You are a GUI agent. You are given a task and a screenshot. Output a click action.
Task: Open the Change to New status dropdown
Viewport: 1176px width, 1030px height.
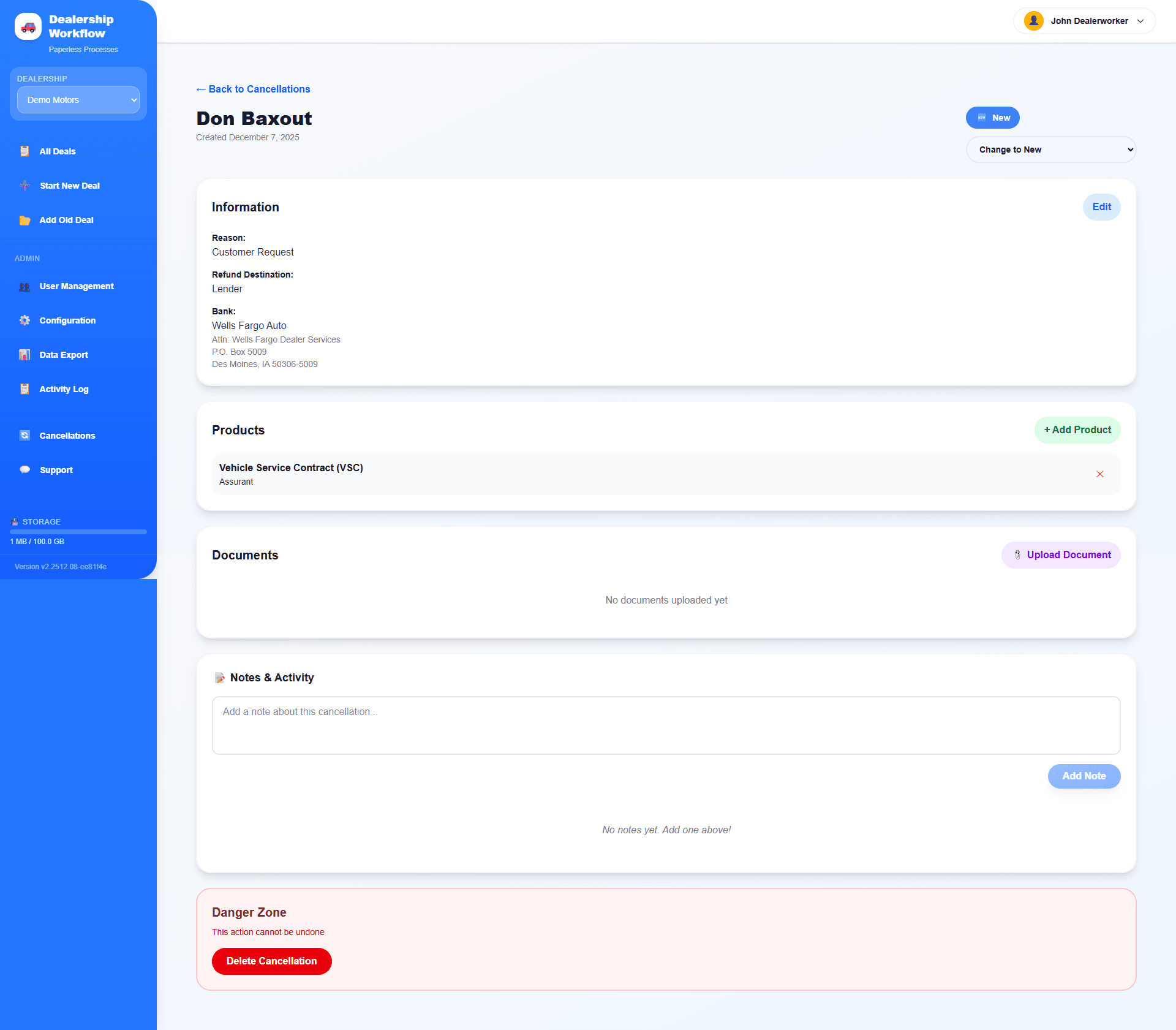pyautogui.click(x=1051, y=149)
